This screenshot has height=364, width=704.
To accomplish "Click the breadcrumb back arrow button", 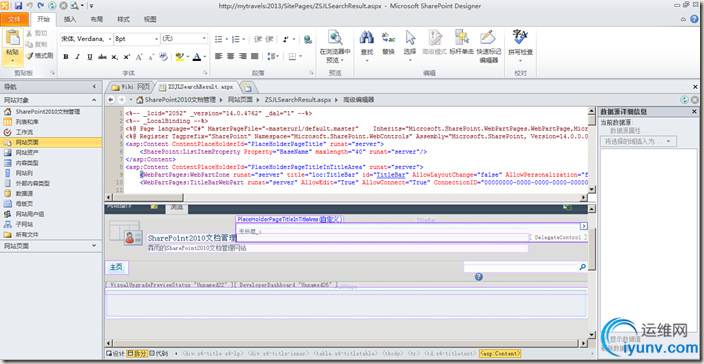I will pos(110,100).
